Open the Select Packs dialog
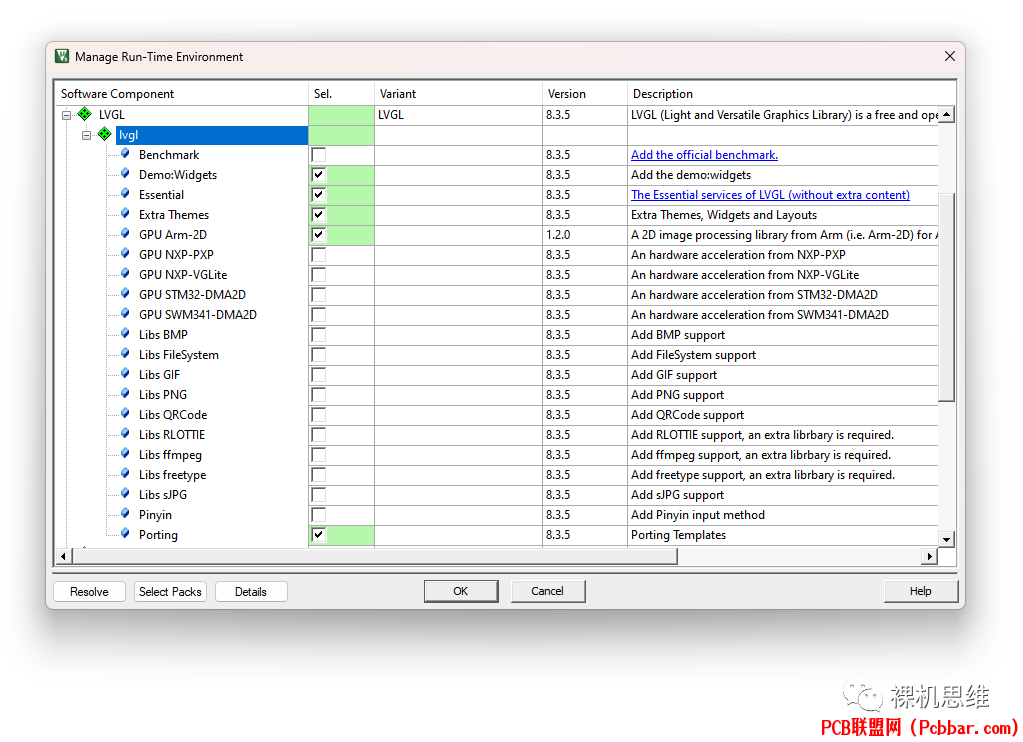The image size is (1023, 742). click(170, 592)
